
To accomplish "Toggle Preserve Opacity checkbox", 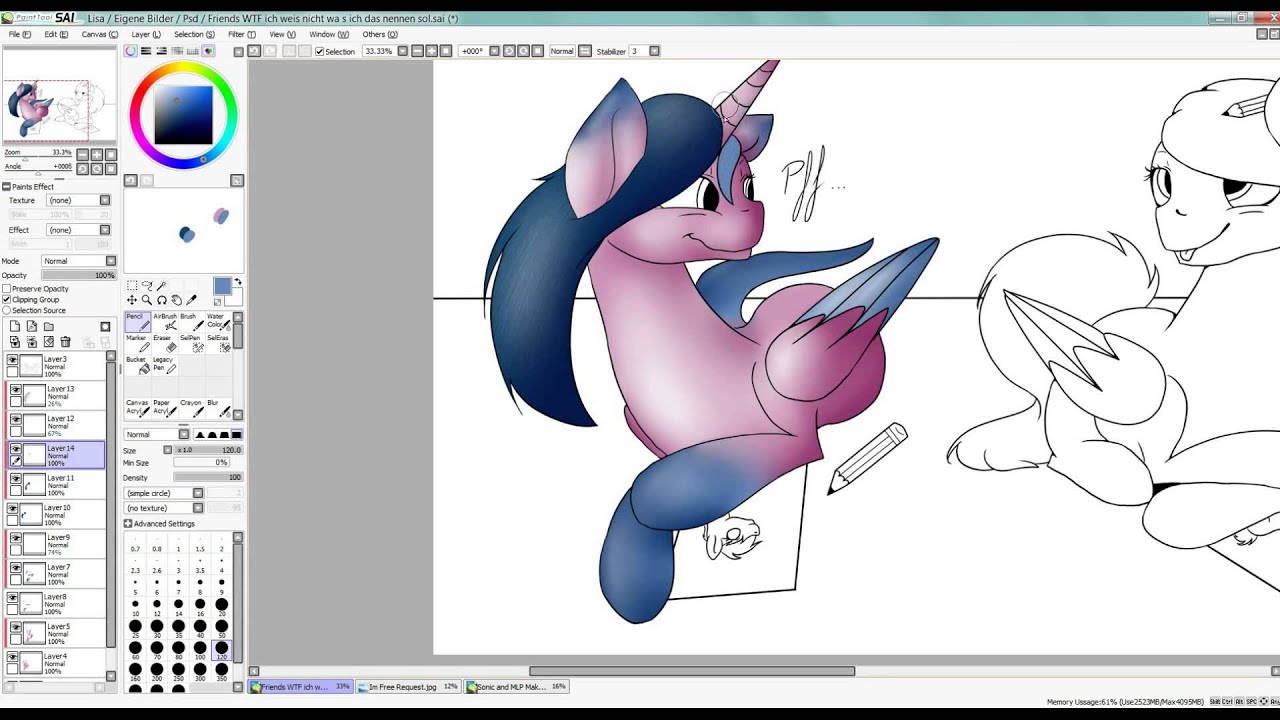I will pyautogui.click(x=7, y=289).
